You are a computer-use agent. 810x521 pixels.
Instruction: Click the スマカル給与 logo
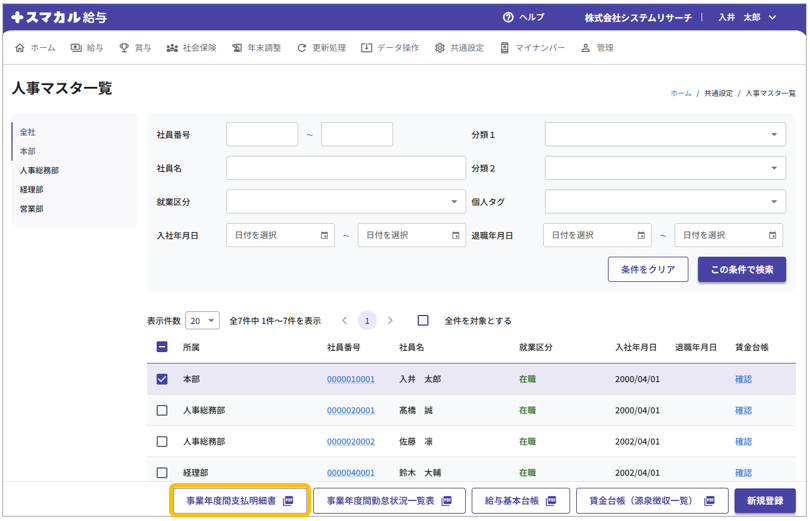pyautogui.click(x=59, y=17)
